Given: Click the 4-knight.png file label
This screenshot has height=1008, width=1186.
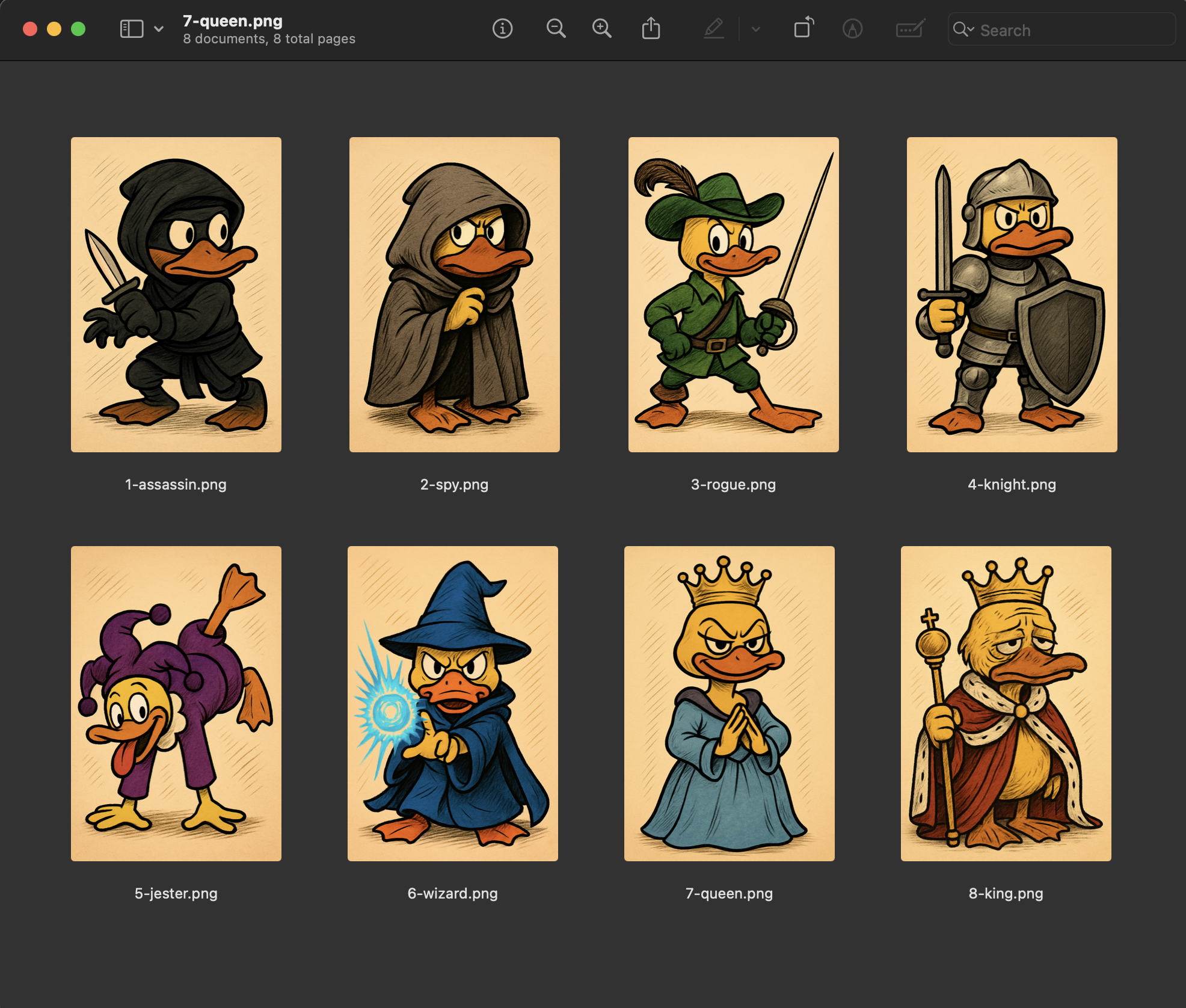Looking at the screenshot, I should [1012, 484].
